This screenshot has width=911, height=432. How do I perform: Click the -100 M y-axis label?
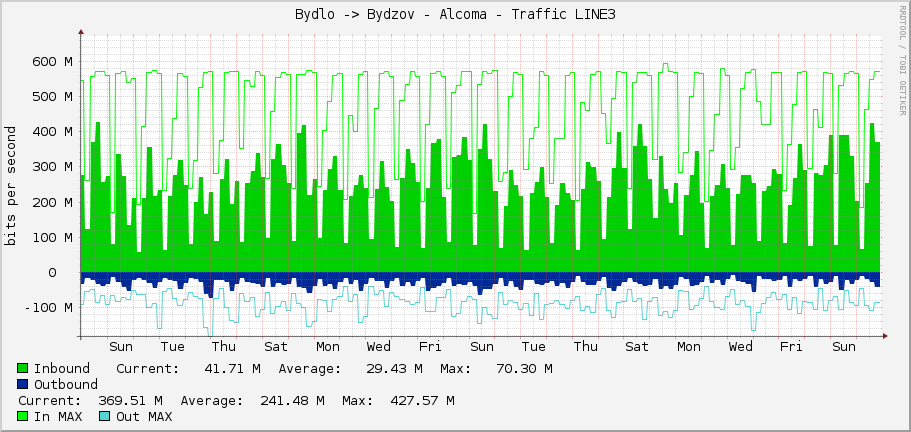[49, 307]
